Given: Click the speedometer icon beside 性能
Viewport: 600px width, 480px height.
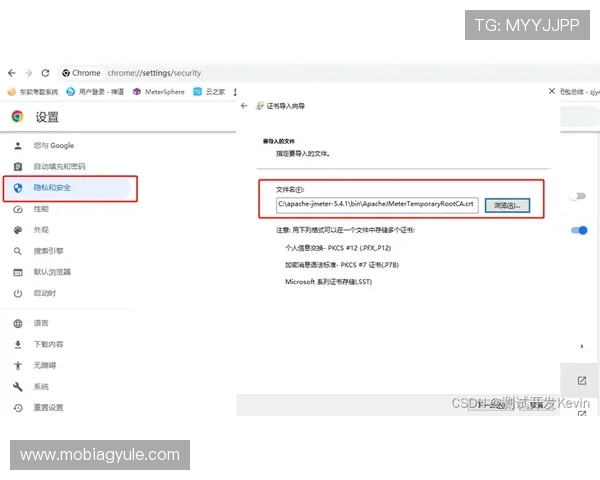Looking at the screenshot, I should tap(18, 209).
